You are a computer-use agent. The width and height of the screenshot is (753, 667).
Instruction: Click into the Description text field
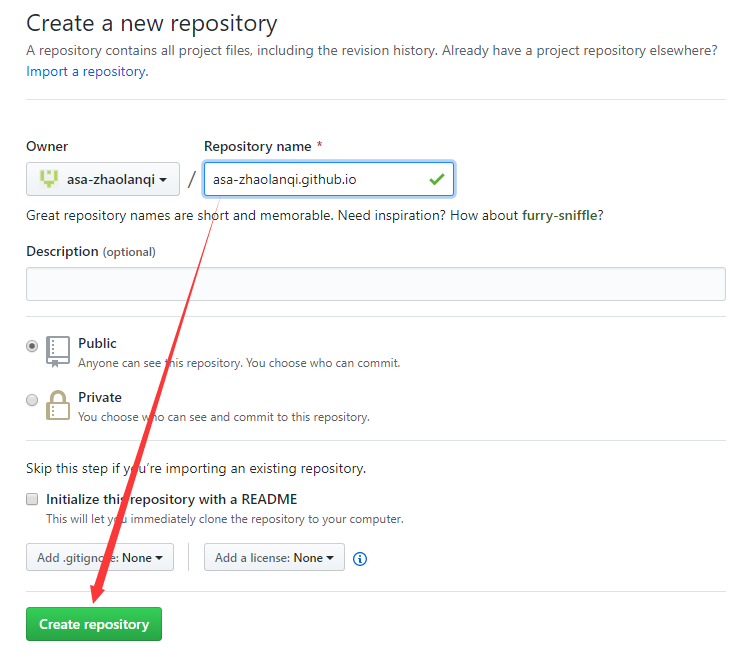tap(375, 284)
